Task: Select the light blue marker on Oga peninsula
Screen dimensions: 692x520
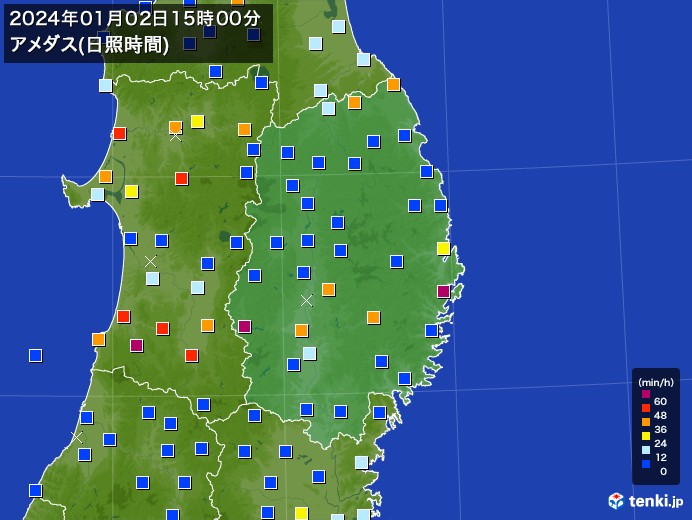Action: (98, 194)
